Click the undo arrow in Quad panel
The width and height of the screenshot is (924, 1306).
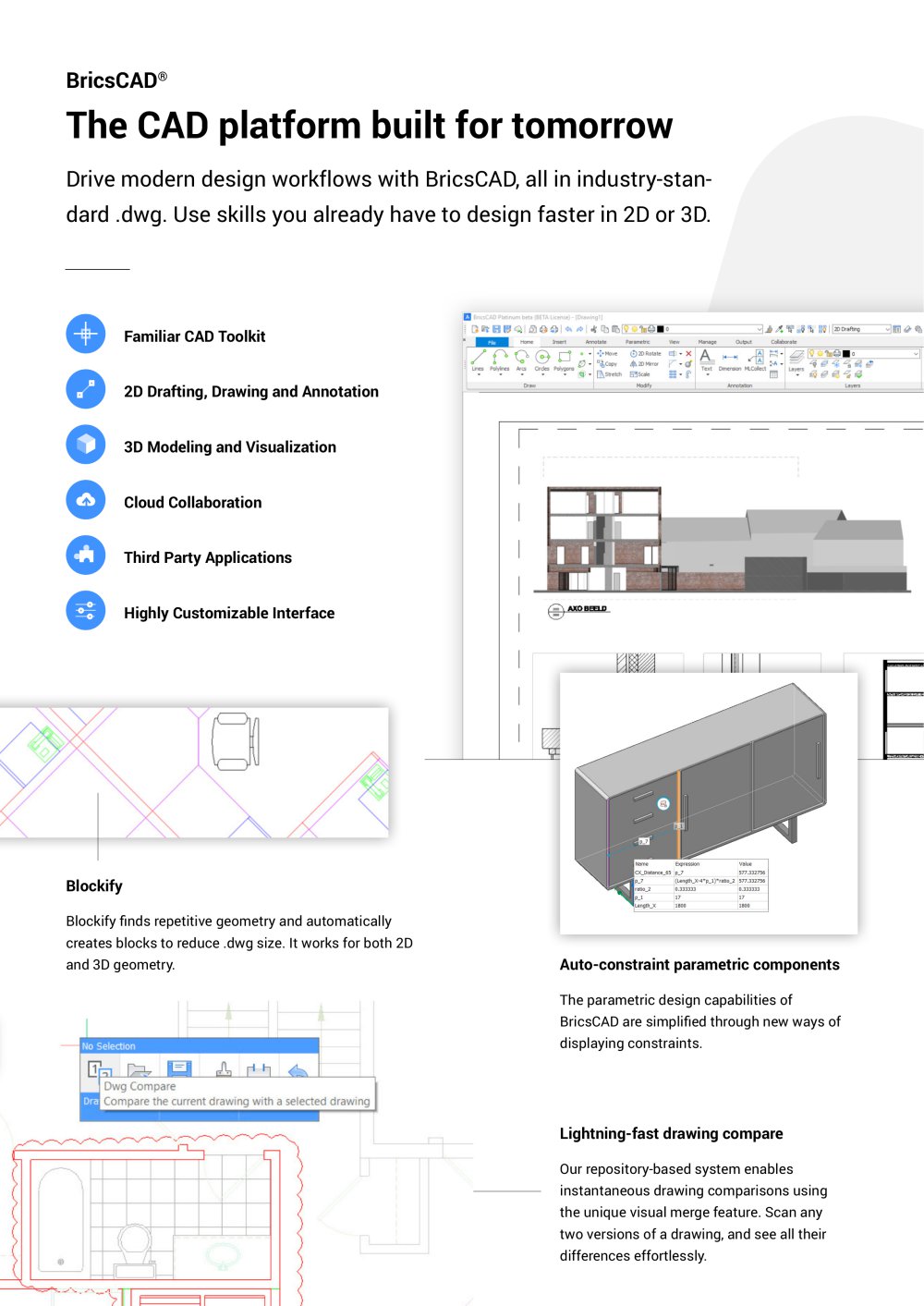298,1070
